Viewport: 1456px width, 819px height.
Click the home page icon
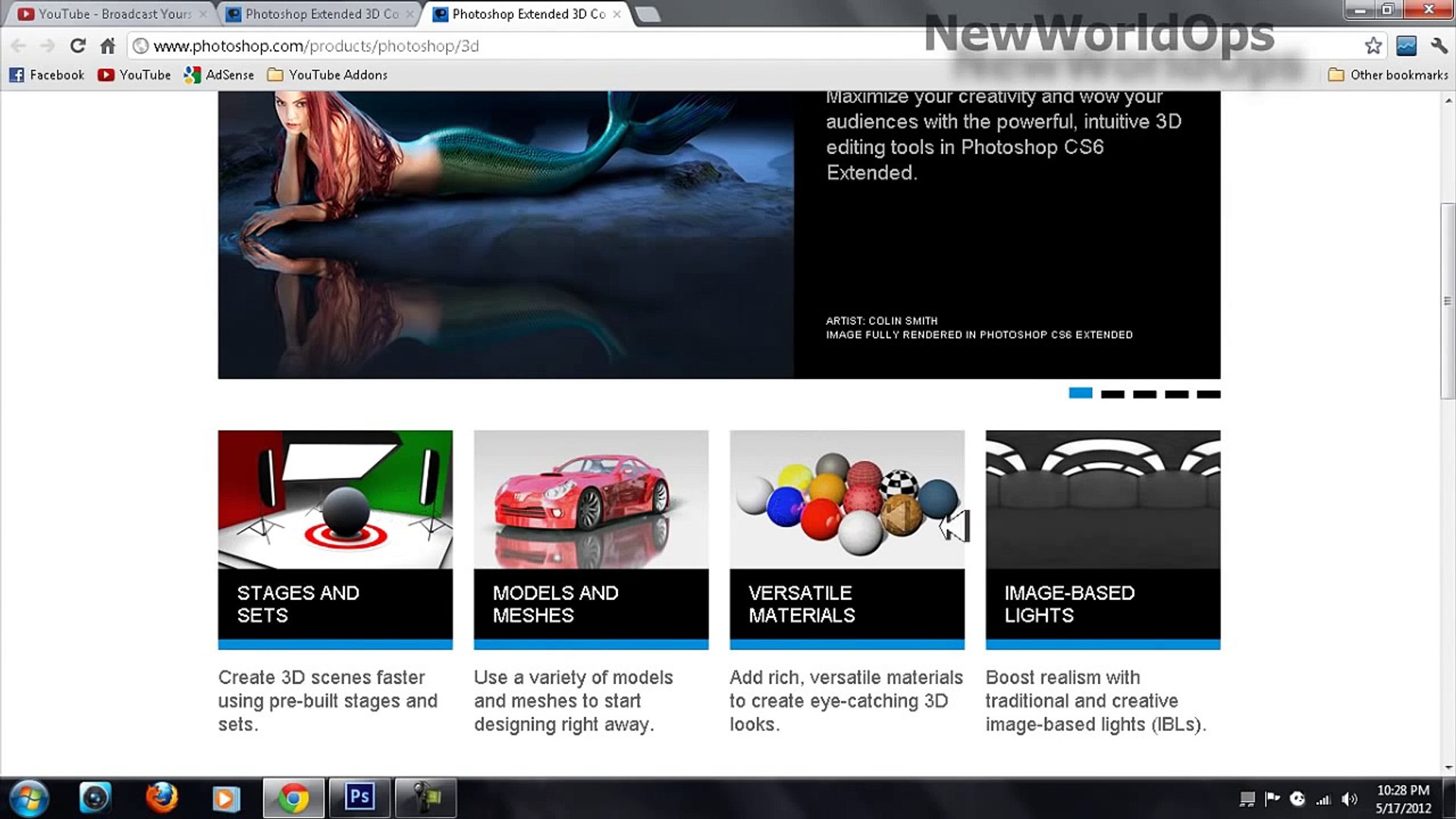pyautogui.click(x=108, y=46)
